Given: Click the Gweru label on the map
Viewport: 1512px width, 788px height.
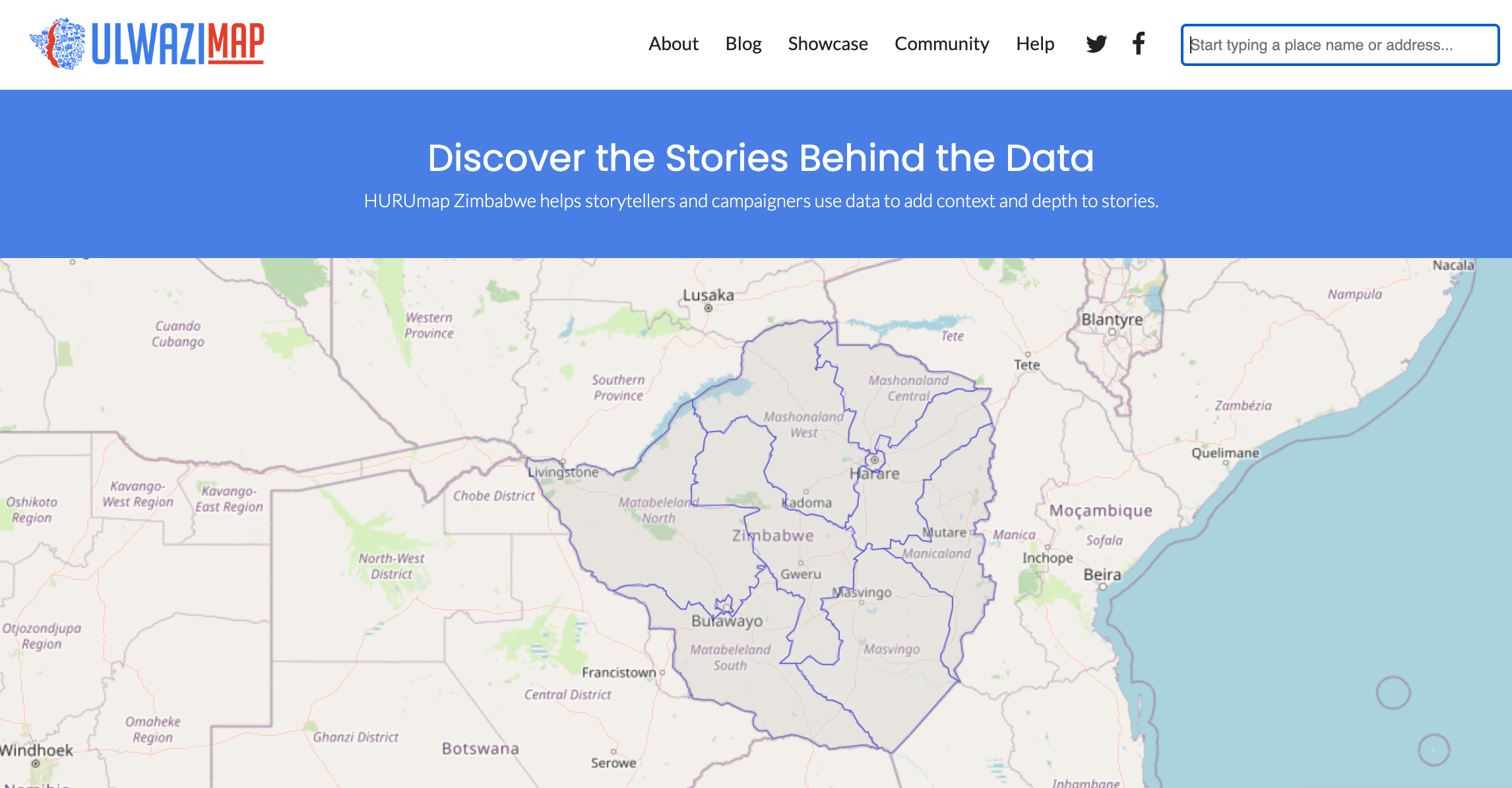Looking at the screenshot, I should click(x=801, y=574).
